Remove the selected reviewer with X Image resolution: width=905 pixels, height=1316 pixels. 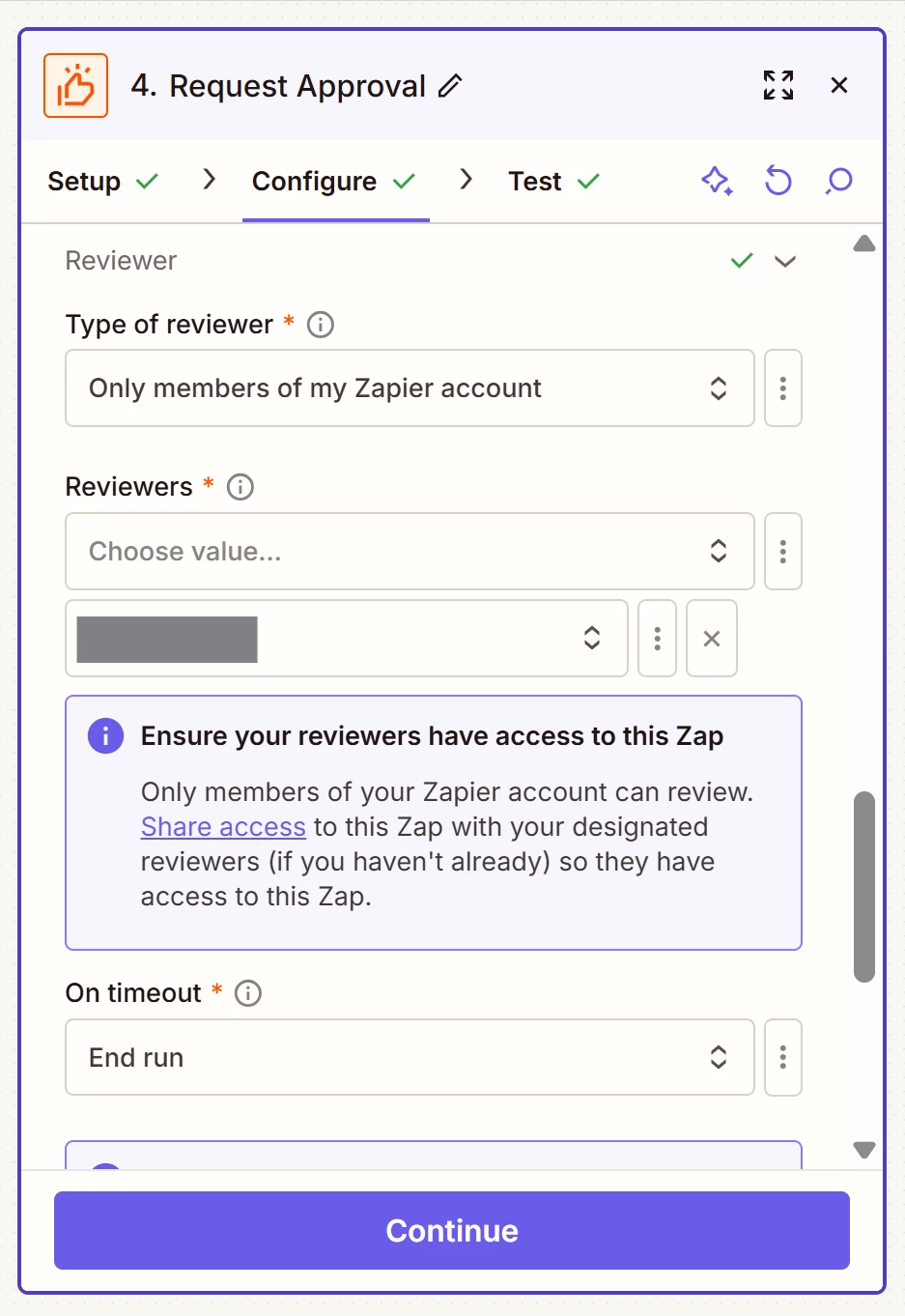[x=712, y=639]
